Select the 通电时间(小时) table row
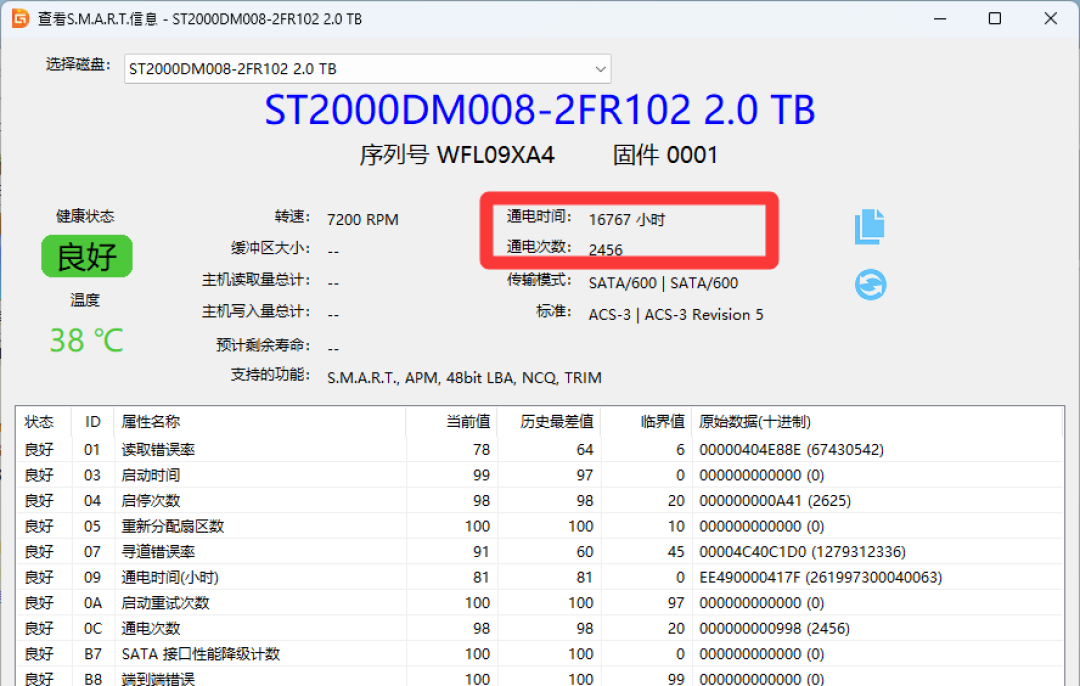This screenshot has width=1080, height=686. 540,577
